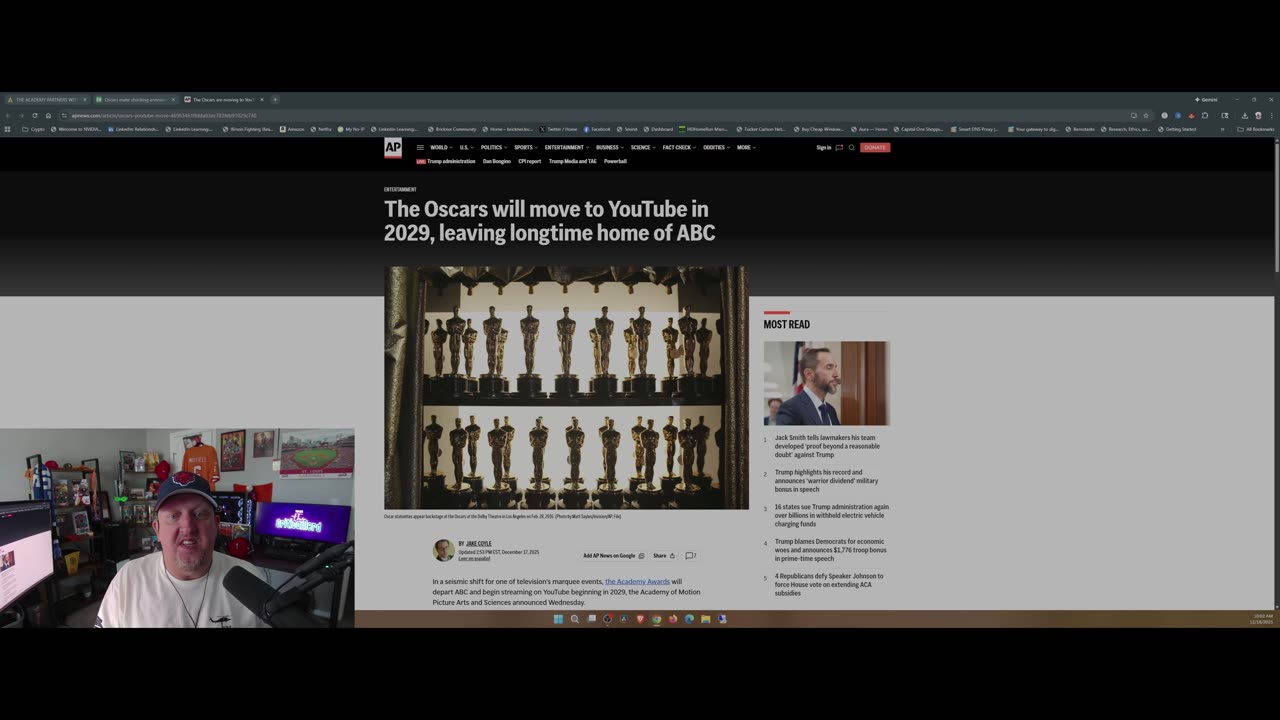Expand the SPORTS menu
Viewport: 1280px width, 720px height.
point(525,148)
